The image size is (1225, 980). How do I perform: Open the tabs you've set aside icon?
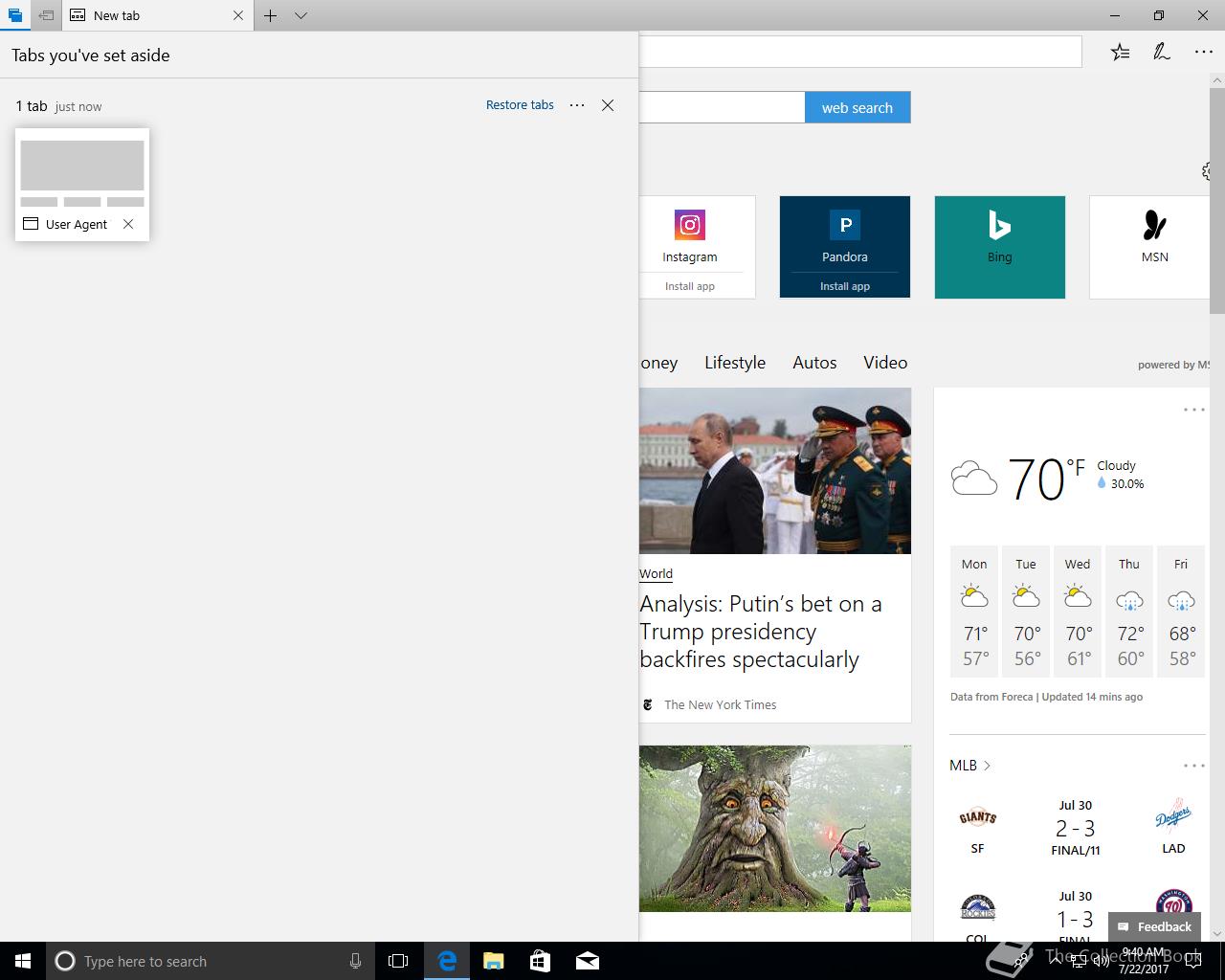(x=14, y=15)
